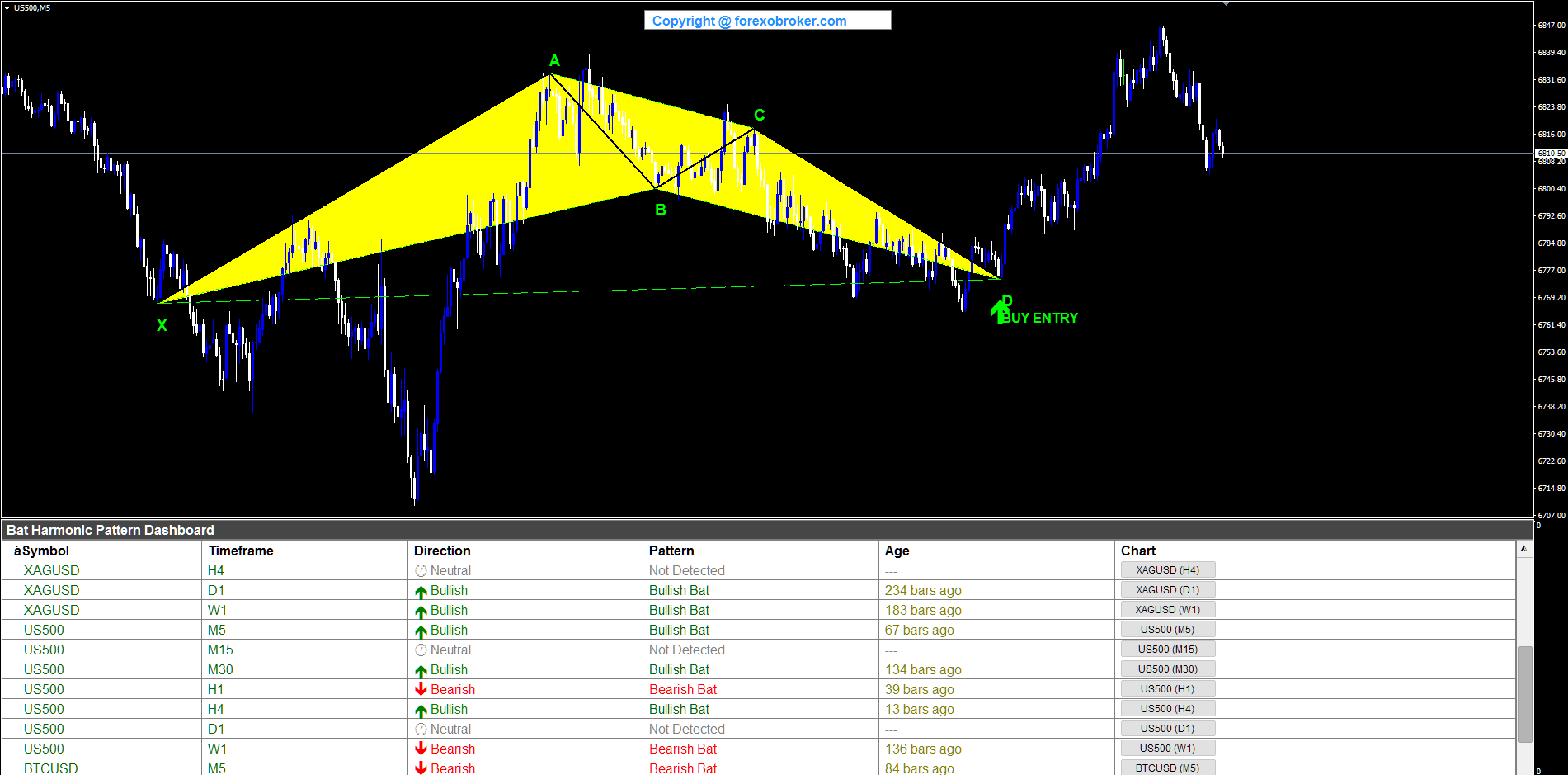Click the red bearish arrow in US500 H1 row
This screenshot has width=1568, height=775.
tap(421, 689)
